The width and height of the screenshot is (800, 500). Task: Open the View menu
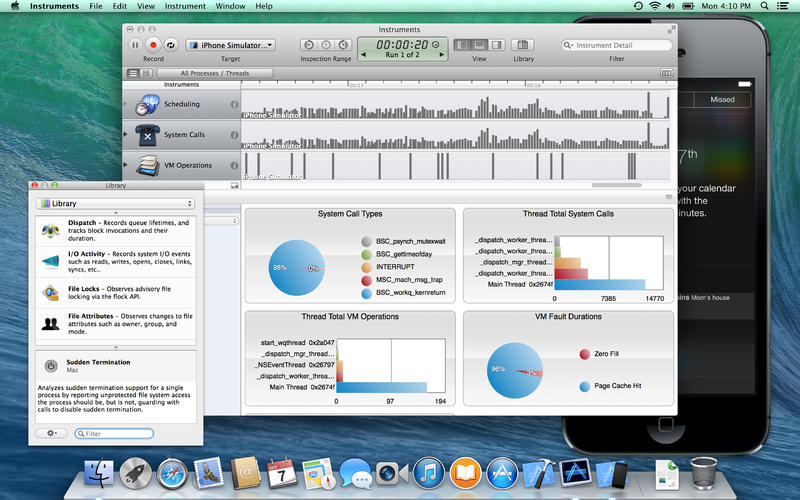click(x=145, y=6)
